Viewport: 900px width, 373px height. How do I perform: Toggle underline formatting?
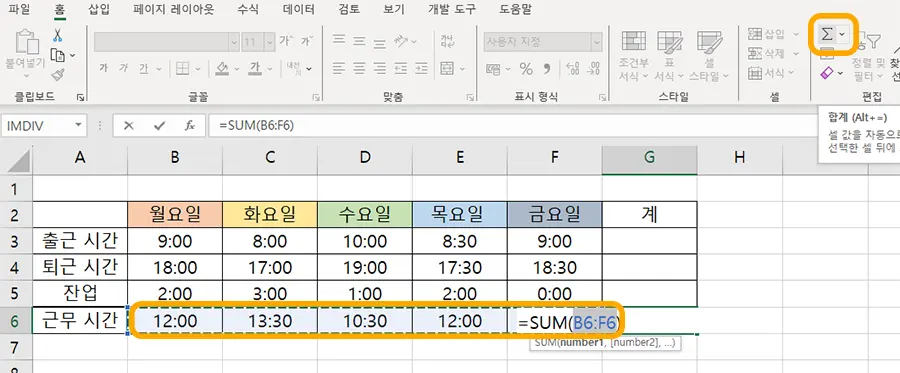pyautogui.click(x=143, y=69)
